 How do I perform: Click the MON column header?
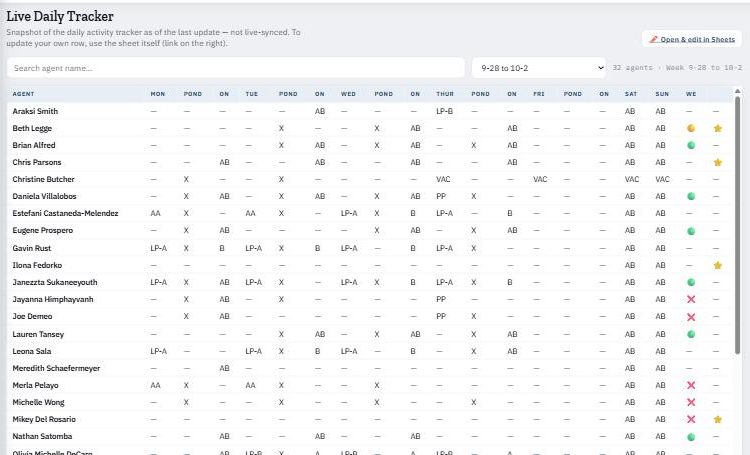click(x=158, y=94)
